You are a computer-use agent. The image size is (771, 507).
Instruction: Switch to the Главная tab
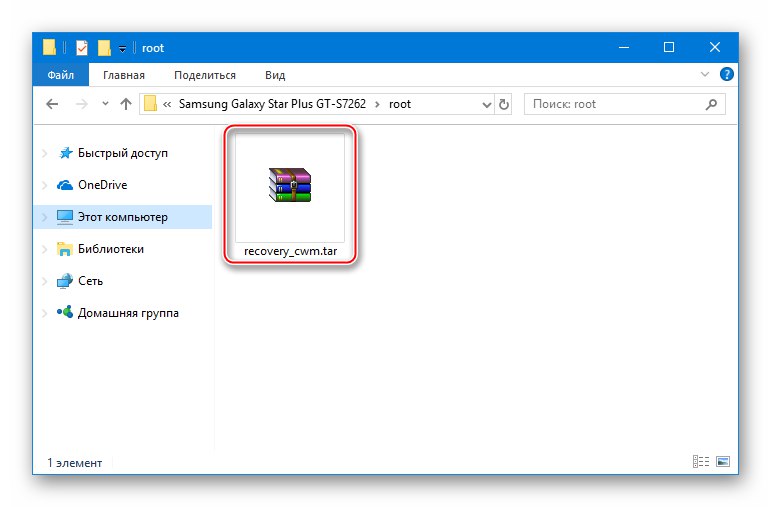pyautogui.click(x=124, y=75)
